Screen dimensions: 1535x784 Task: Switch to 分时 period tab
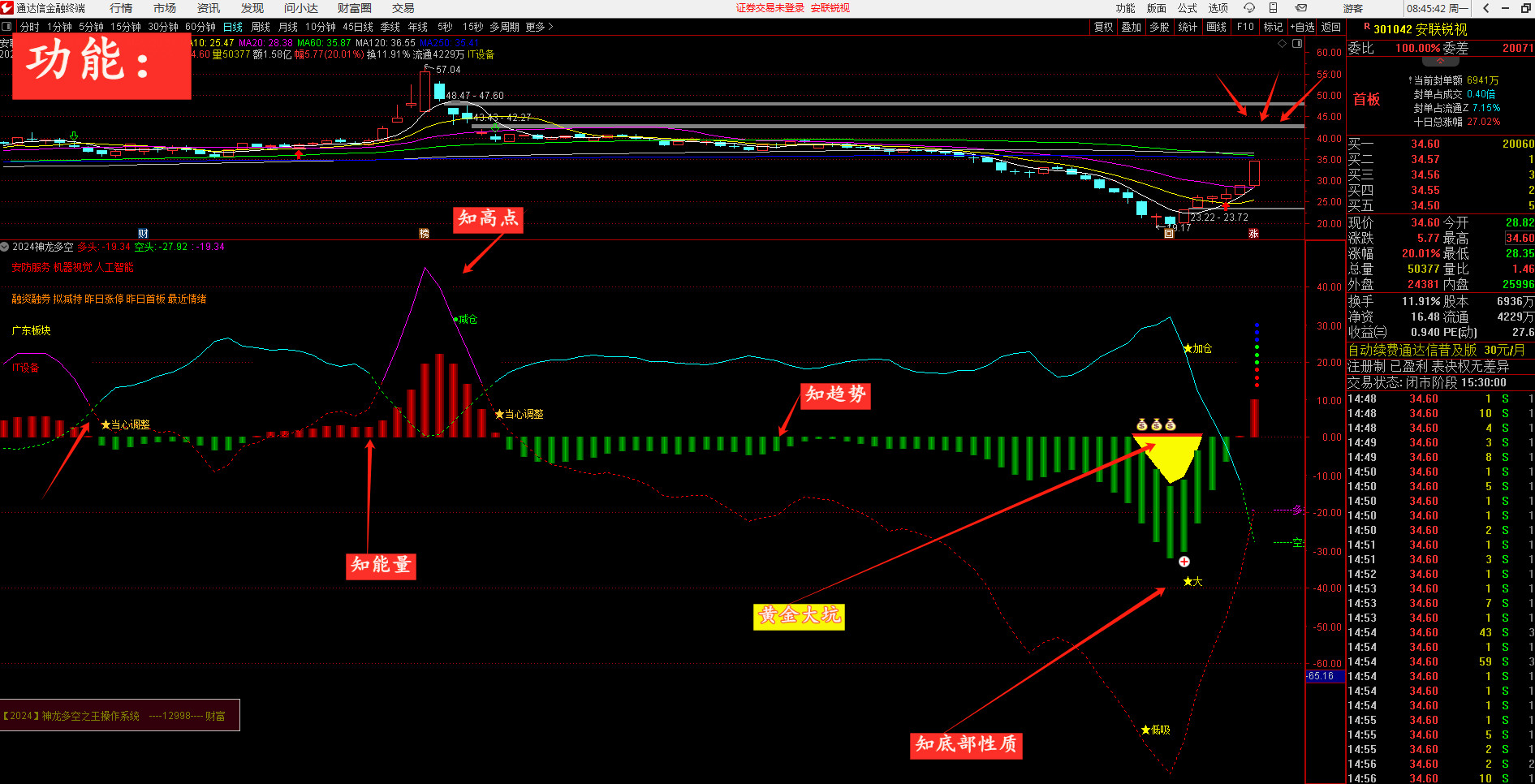[30, 27]
